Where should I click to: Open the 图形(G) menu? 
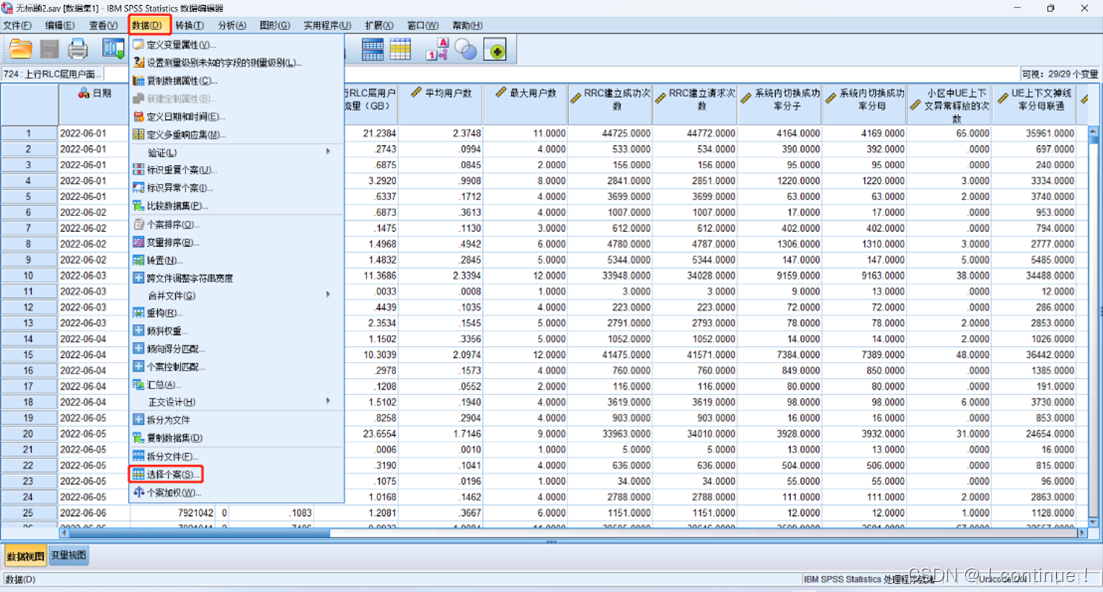(274, 25)
